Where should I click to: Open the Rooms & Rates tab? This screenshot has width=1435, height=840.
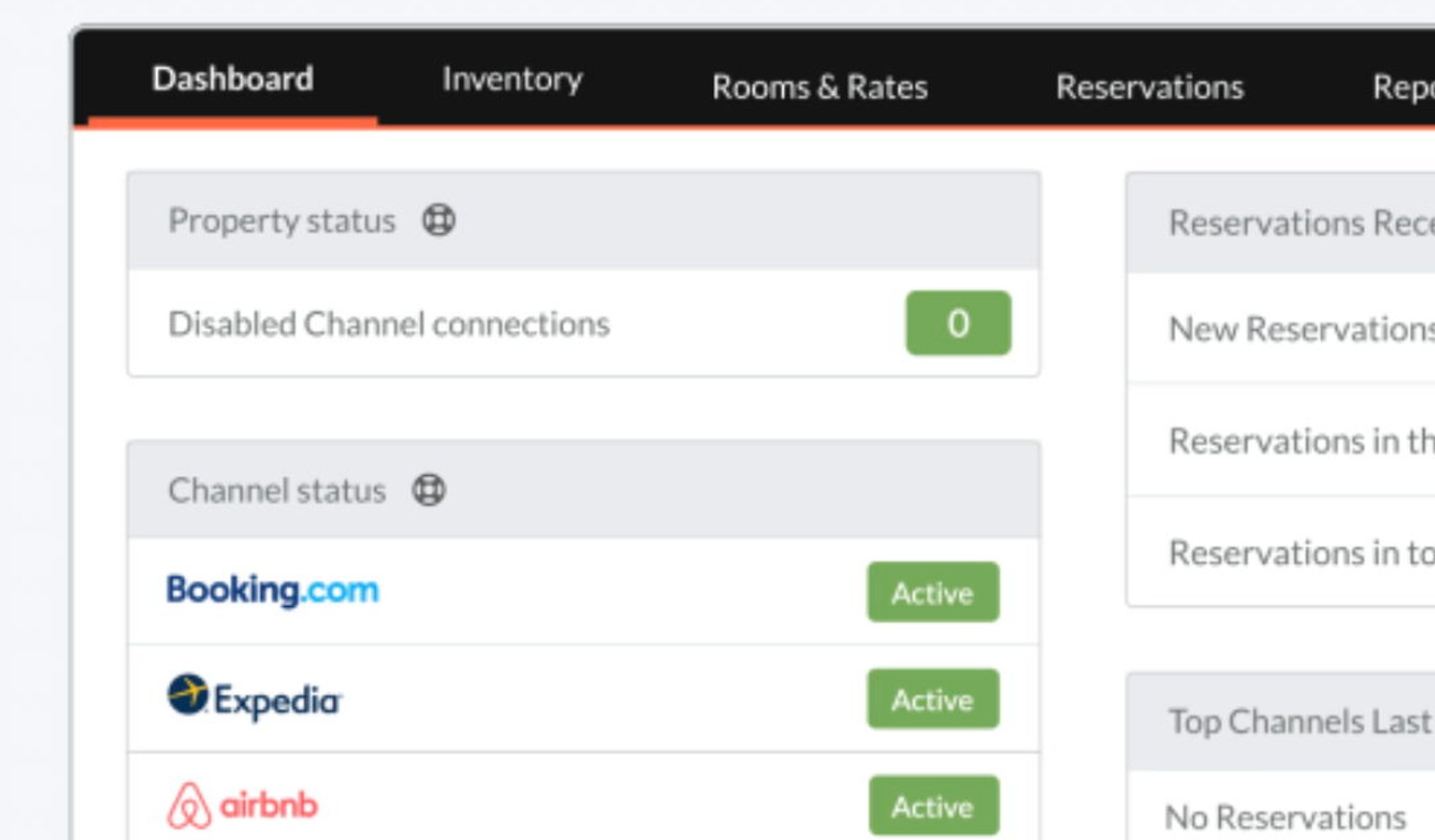click(x=820, y=87)
